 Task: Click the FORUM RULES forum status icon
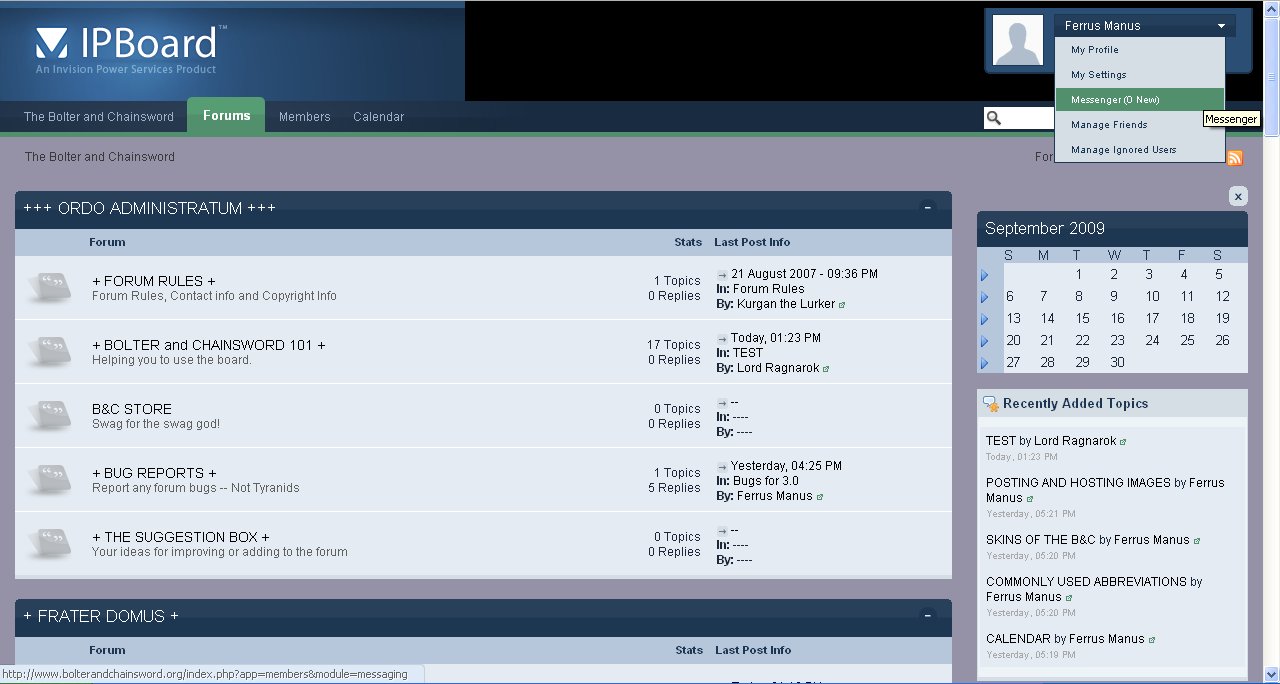(48, 287)
